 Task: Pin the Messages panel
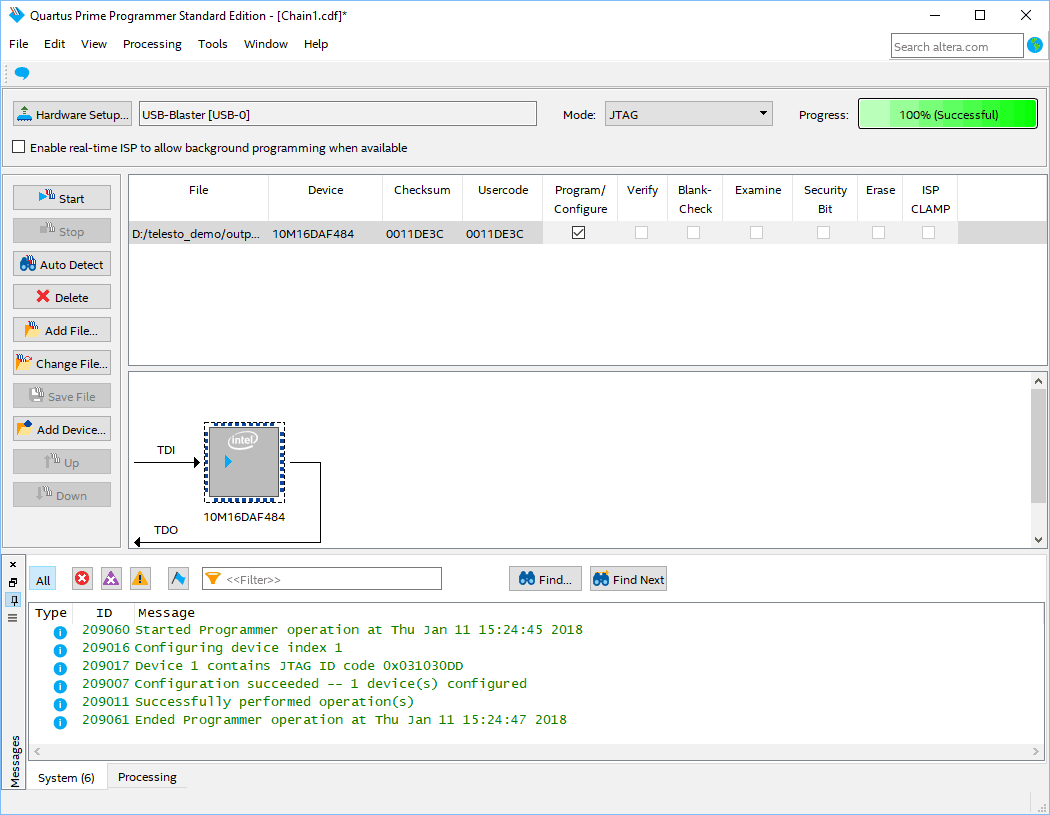point(13,600)
